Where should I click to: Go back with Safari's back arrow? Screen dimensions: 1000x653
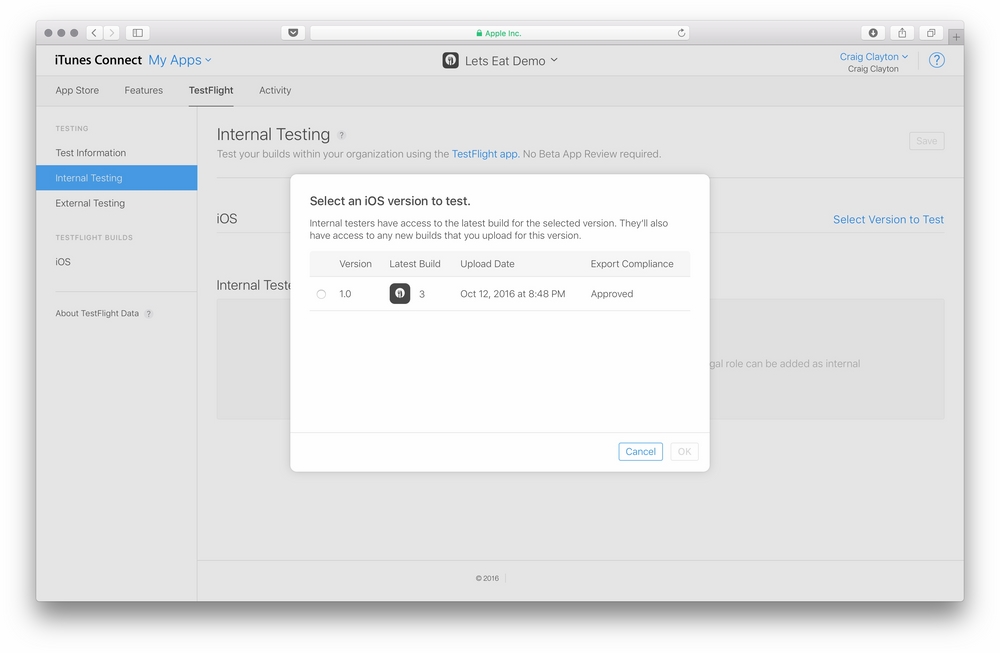point(94,33)
